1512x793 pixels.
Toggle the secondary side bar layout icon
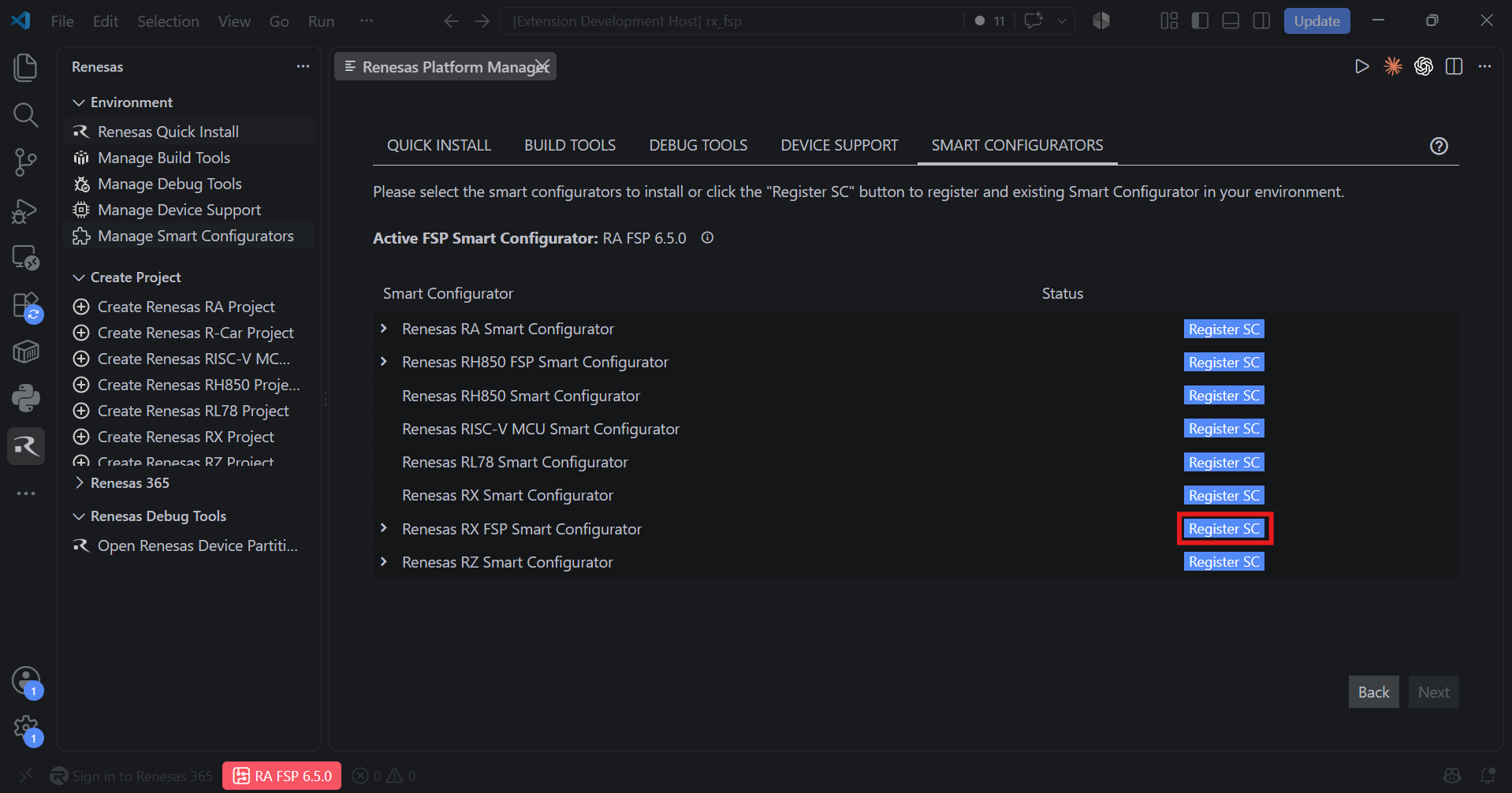(x=1261, y=21)
